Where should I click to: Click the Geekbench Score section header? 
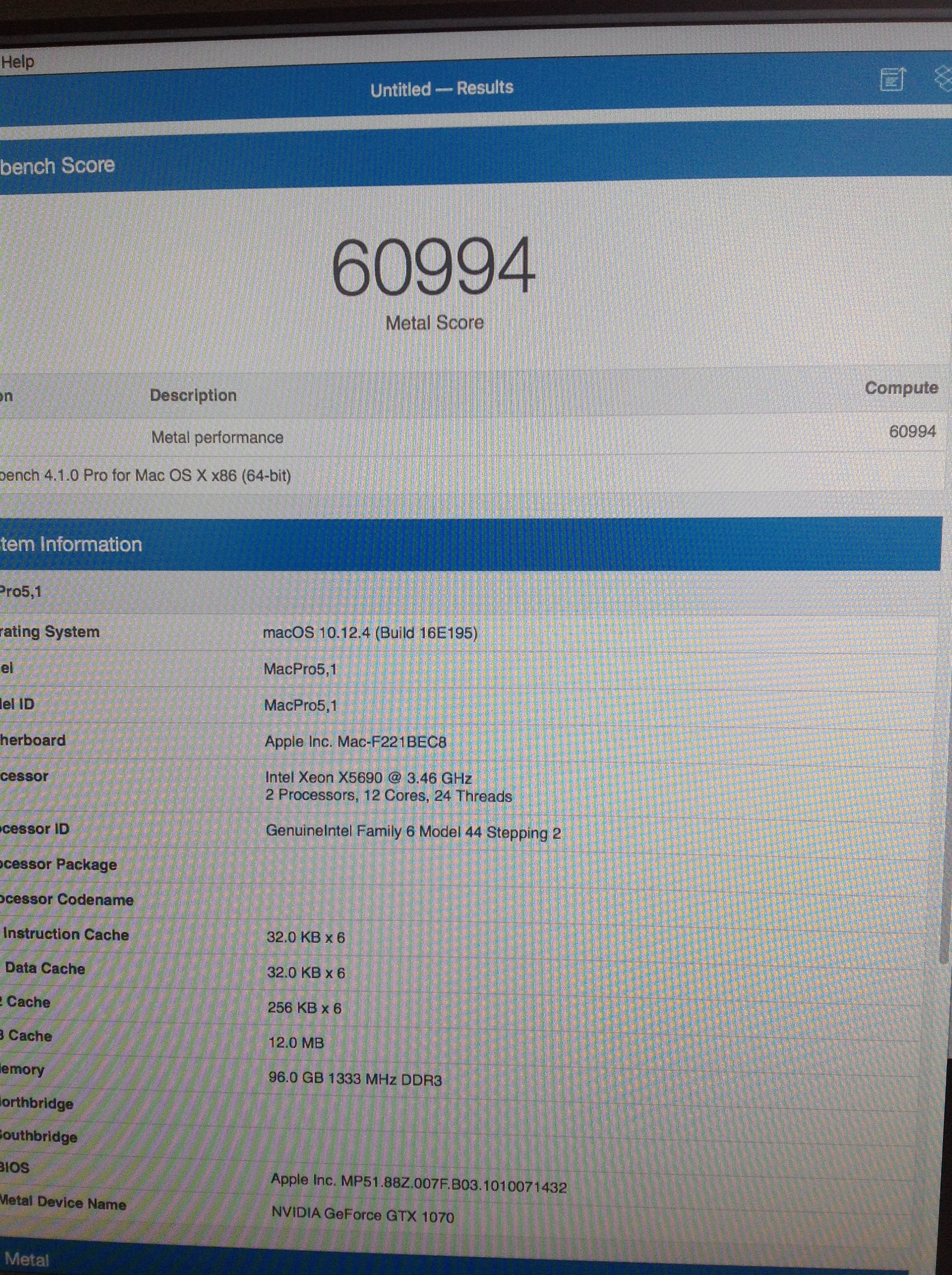(x=58, y=166)
